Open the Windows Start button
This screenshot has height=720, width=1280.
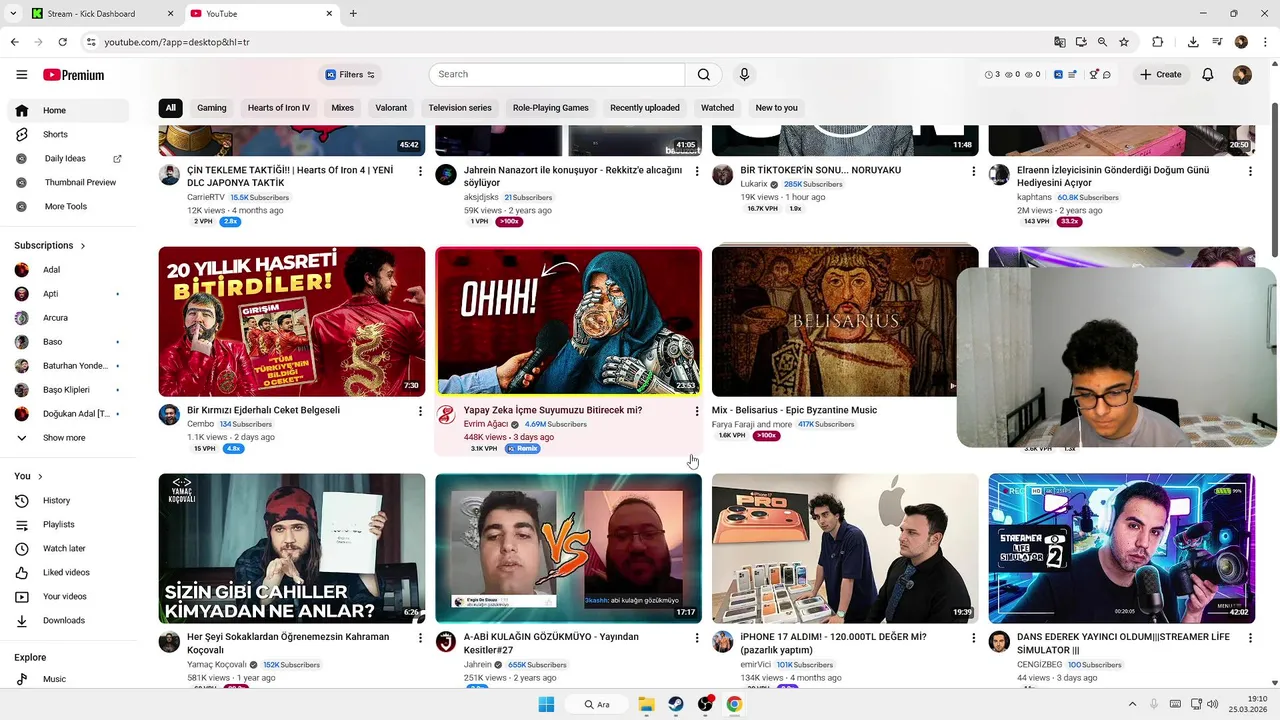click(546, 704)
